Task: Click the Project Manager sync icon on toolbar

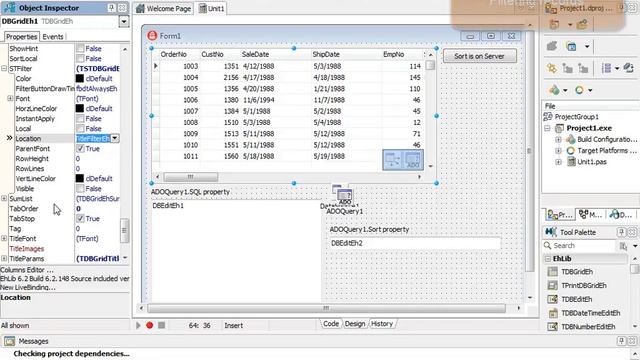Action: (629, 68)
